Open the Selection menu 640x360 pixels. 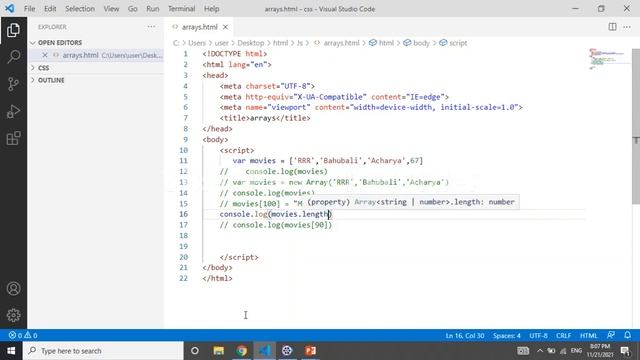point(80,9)
